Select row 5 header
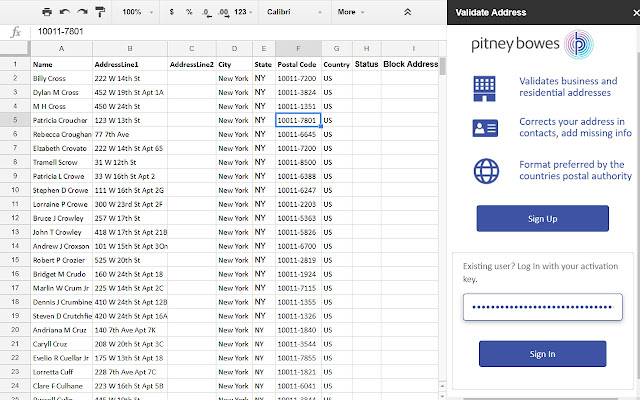The height and width of the screenshot is (400, 640). pos(15,120)
